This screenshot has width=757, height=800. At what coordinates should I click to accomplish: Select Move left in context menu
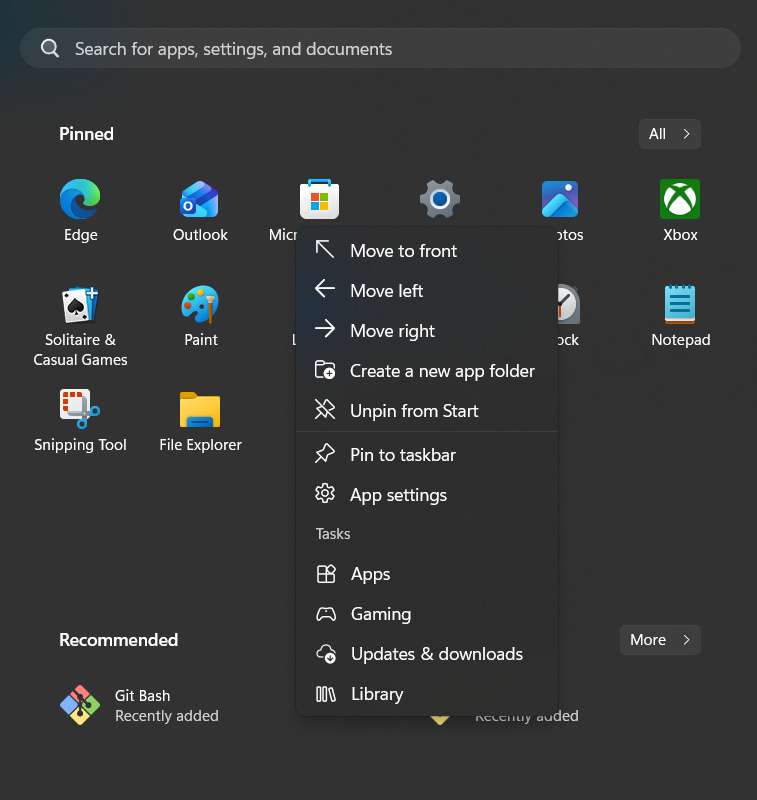click(427, 290)
